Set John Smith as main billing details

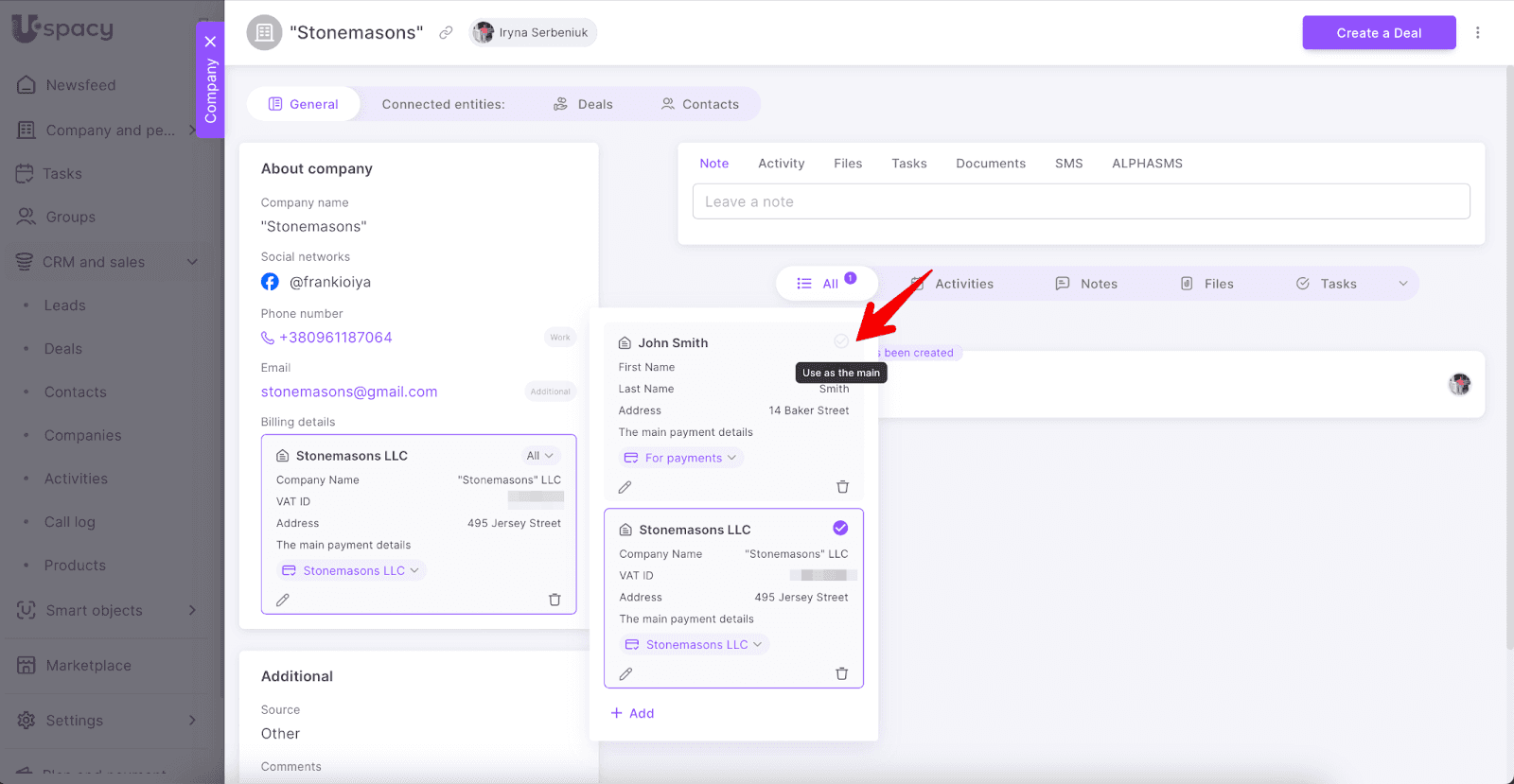tap(840, 341)
